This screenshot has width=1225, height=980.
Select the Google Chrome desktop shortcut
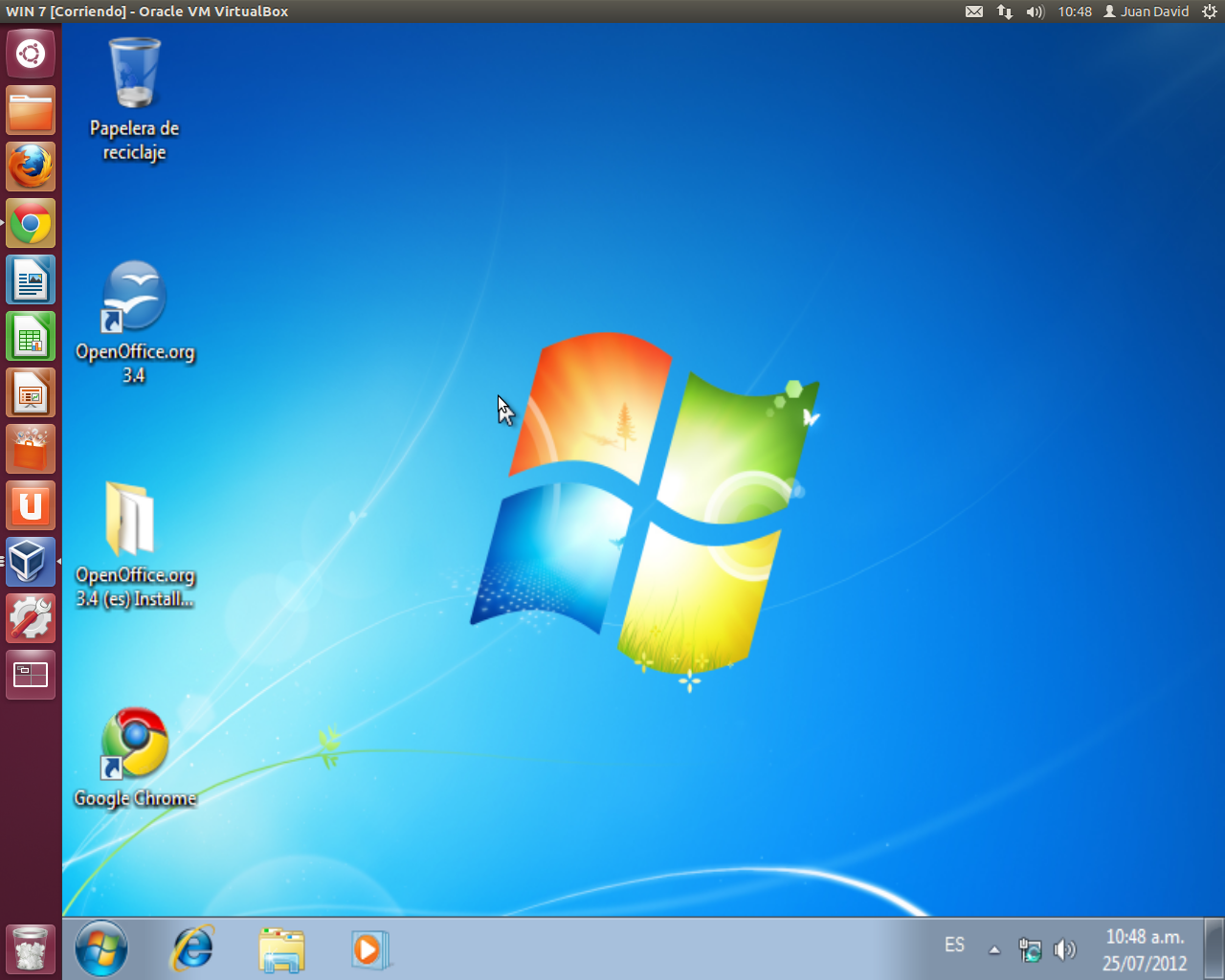[x=135, y=758]
